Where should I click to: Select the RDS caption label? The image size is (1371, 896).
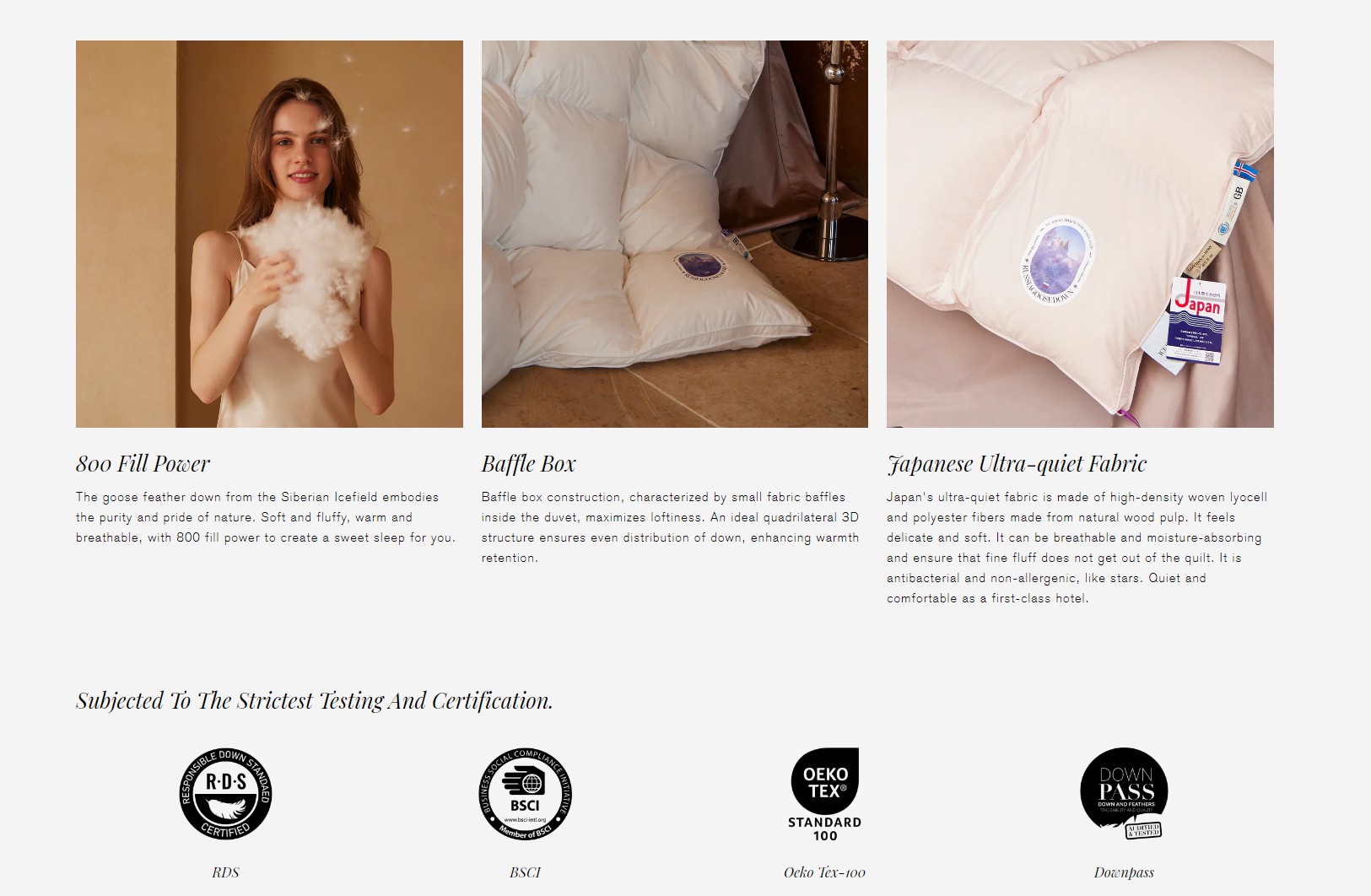(x=225, y=872)
